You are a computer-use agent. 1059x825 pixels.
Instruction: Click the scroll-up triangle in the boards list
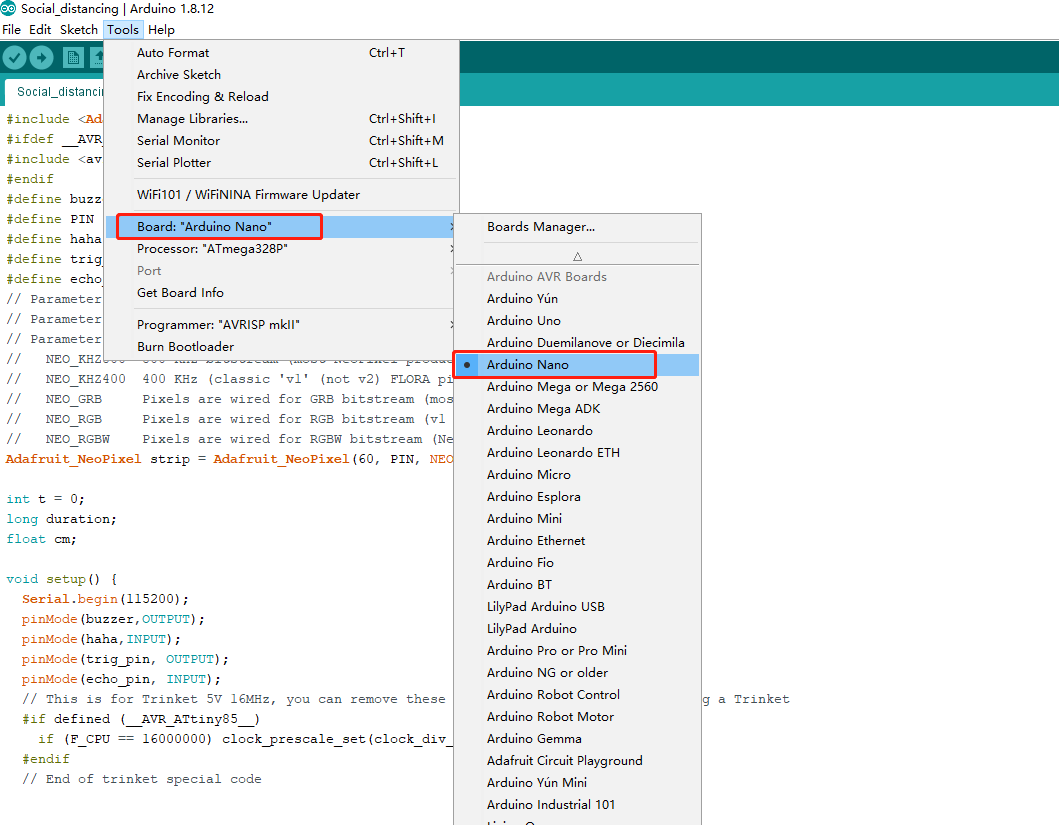click(577, 257)
